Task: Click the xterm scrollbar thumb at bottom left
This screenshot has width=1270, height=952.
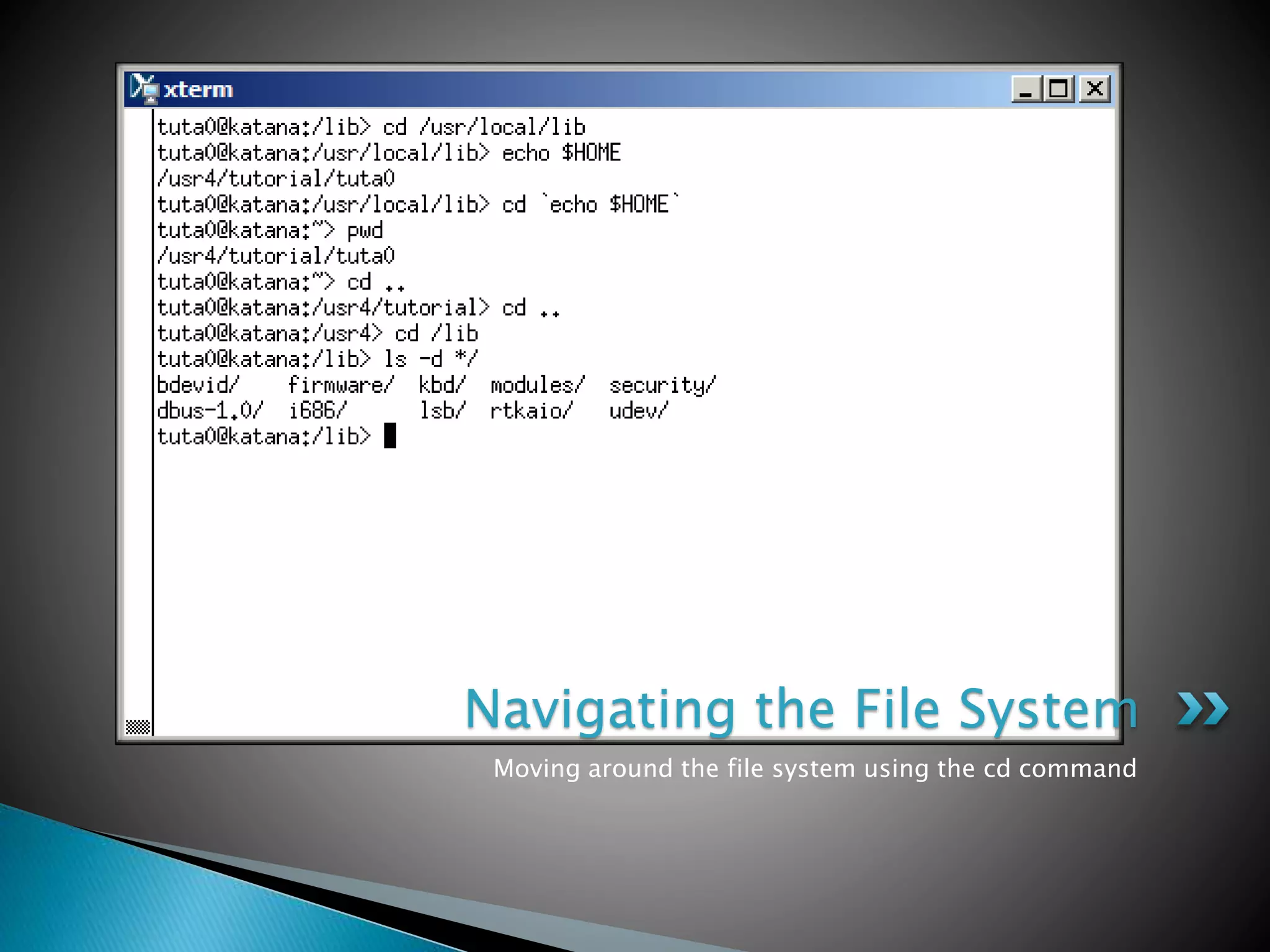Action: coord(138,727)
